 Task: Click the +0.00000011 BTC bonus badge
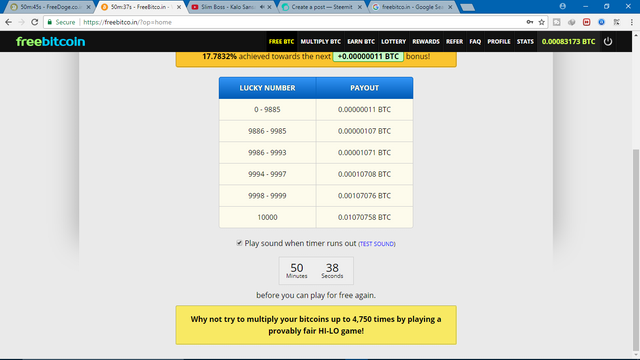pyautogui.click(x=368, y=56)
